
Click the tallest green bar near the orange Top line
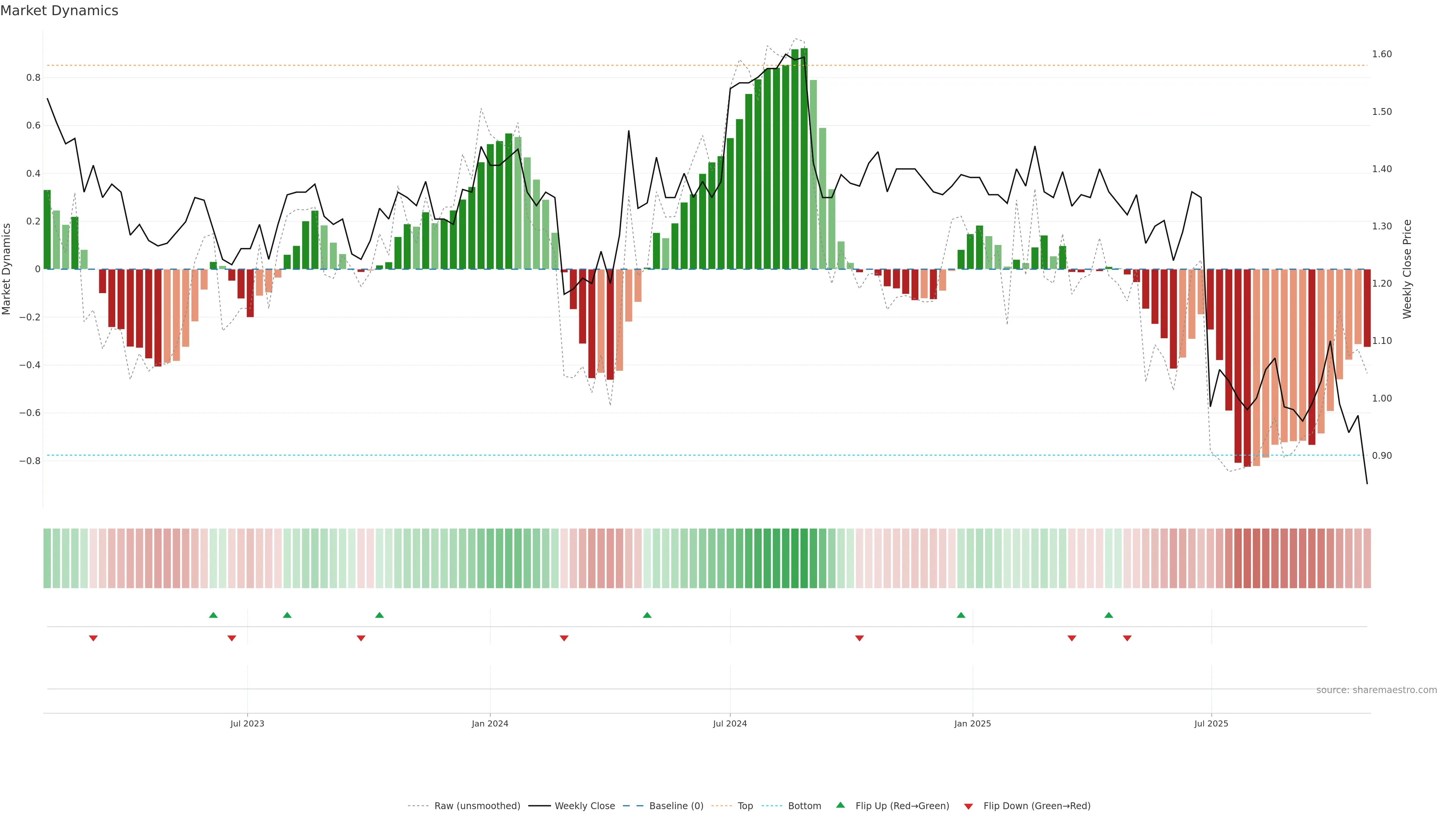(804, 158)
